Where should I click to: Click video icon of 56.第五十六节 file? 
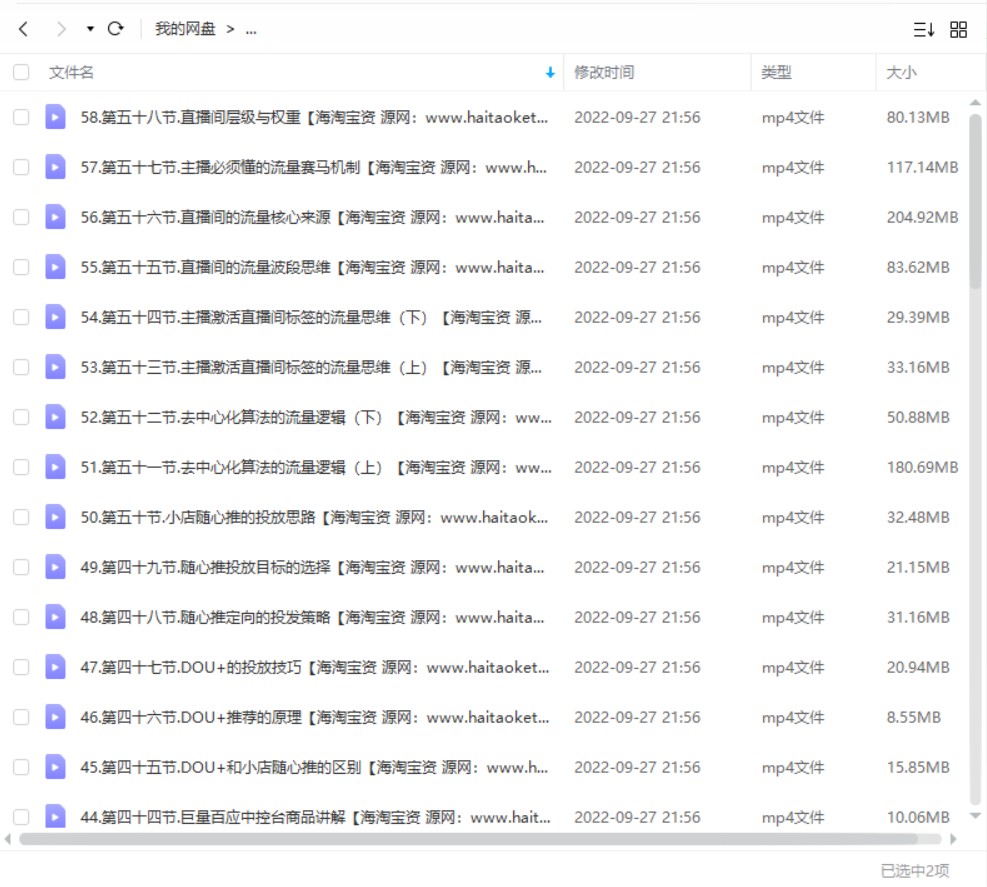pyautogui.click(x=55, y=217)
